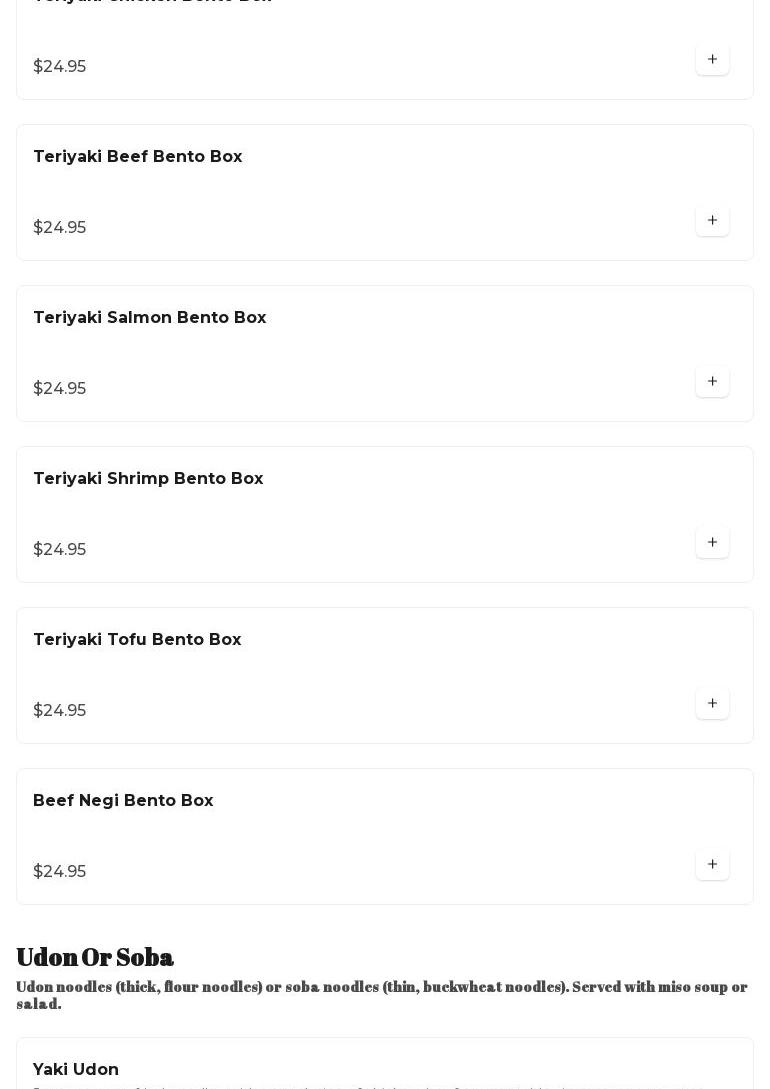Image resolution: width=770 pixels, height=1089 pixels.
Task: Click the Beef Negi Bento Box price
Action: 60,872
